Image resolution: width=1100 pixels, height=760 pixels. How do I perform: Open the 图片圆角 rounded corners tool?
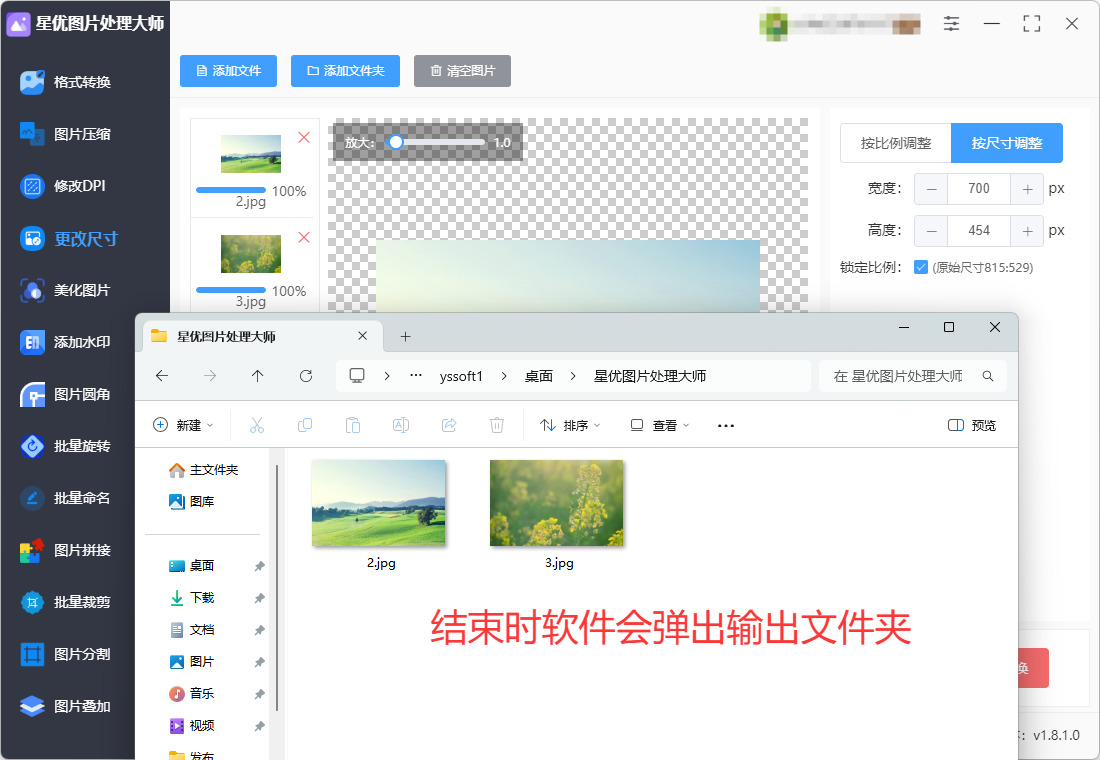pyautogui.click(x=66, y=394)
